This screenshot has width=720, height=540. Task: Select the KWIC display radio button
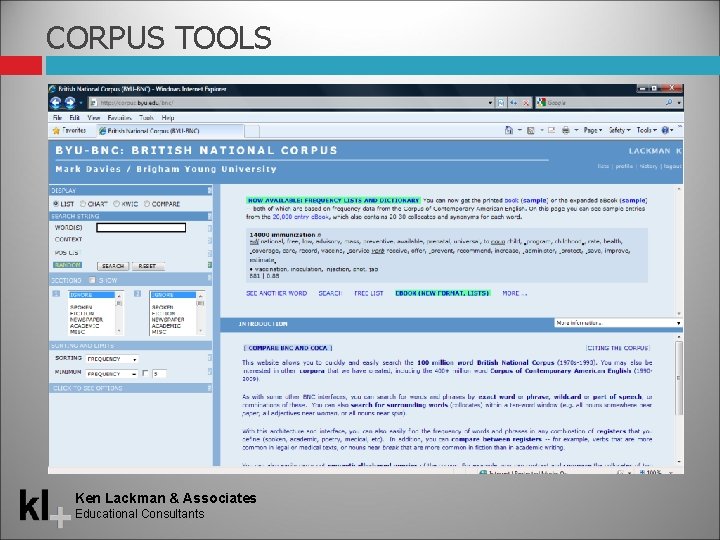[x=117, y=204]
